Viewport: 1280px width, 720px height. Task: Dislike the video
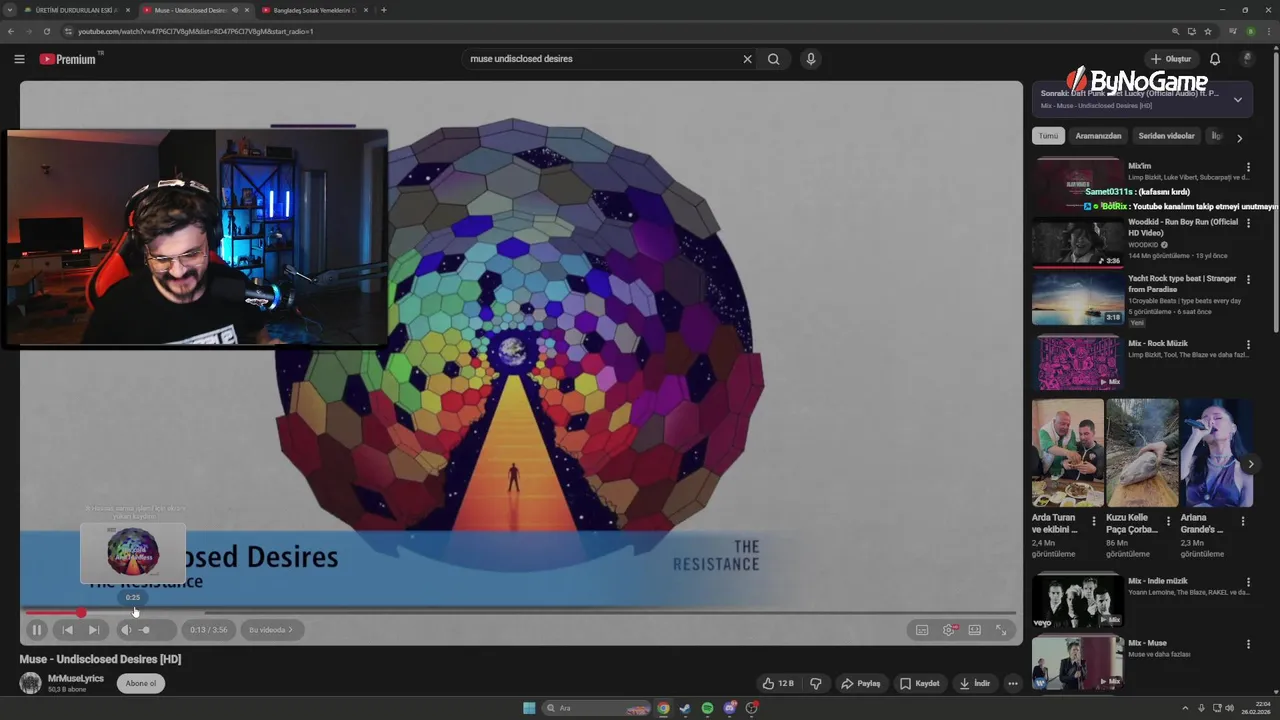(816, 684)
